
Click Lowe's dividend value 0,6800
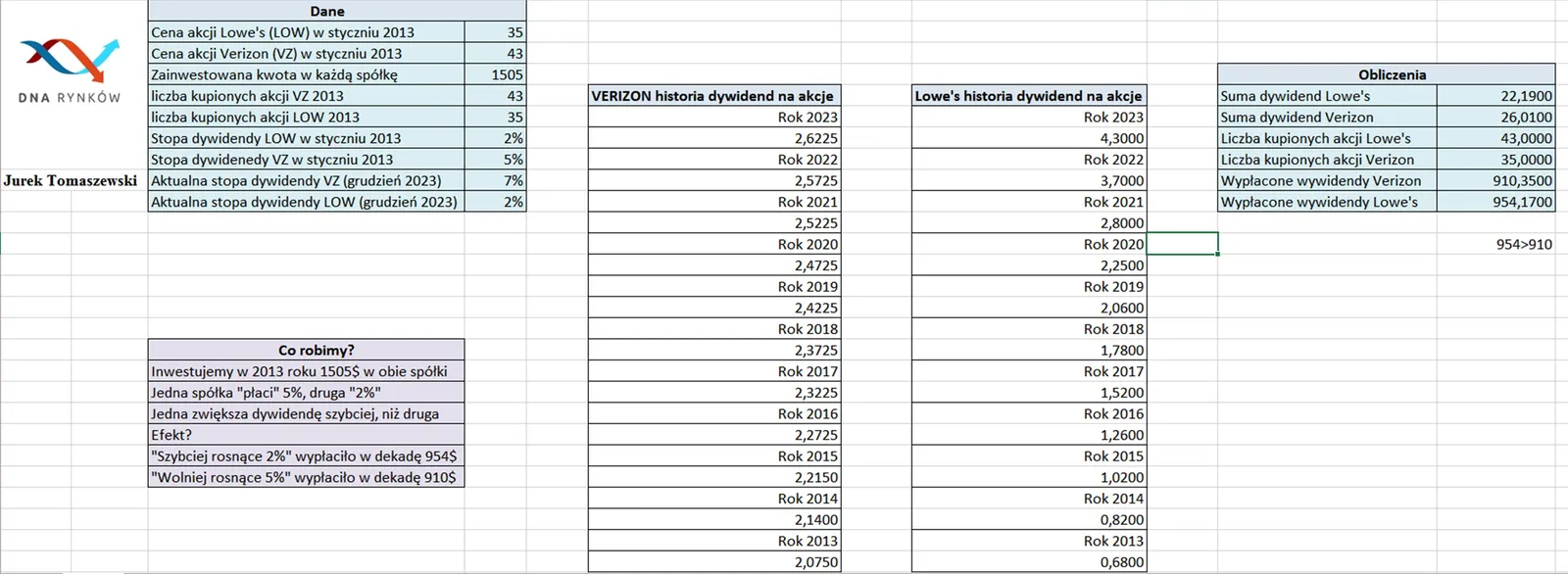tap(1029, 562)
